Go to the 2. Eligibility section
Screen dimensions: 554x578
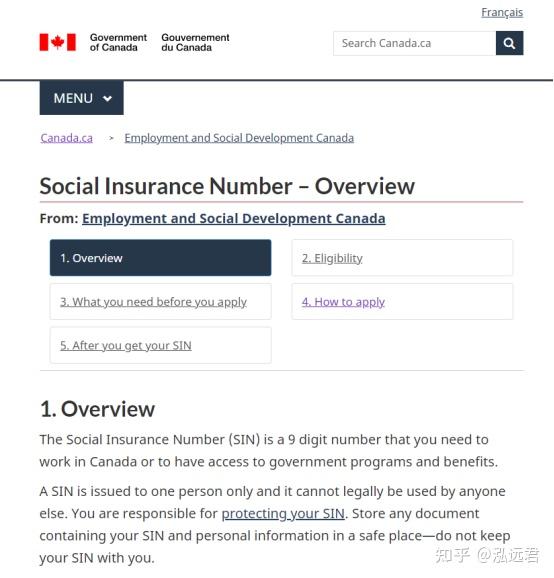tap(402, 258)
